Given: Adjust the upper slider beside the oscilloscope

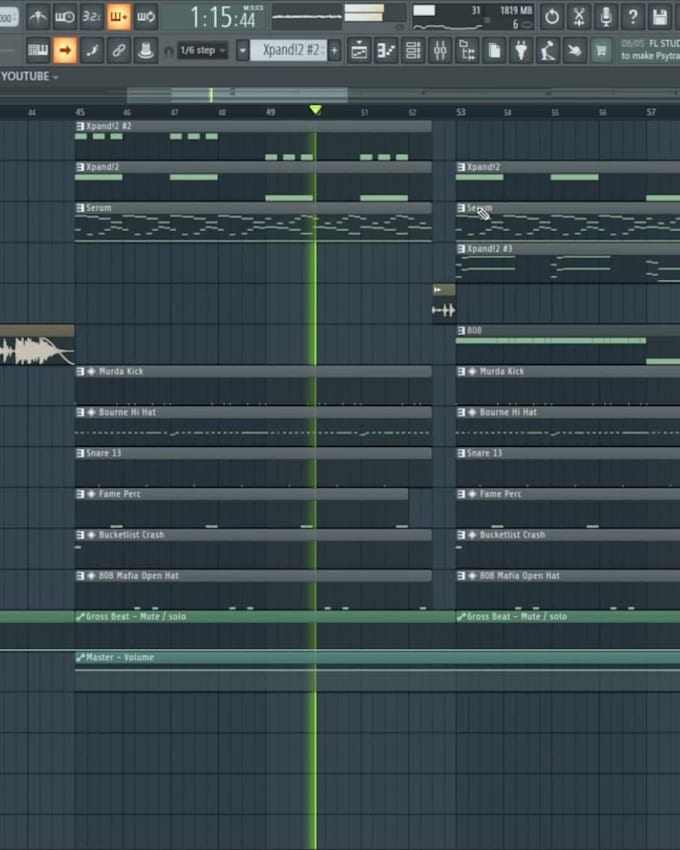Looking at the screenshot, I should 364,8.
